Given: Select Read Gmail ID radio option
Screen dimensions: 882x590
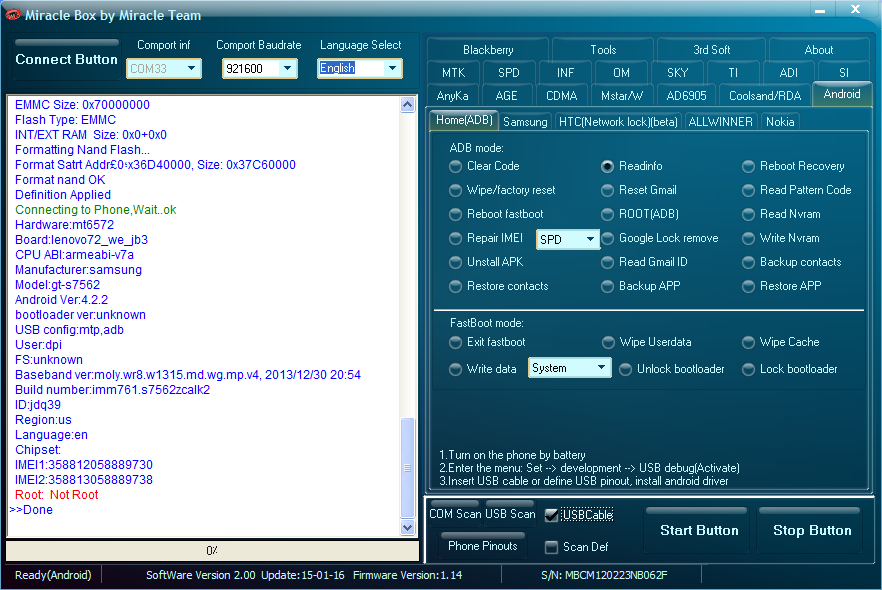Looking at the screenshot, I should click(607, 263).
